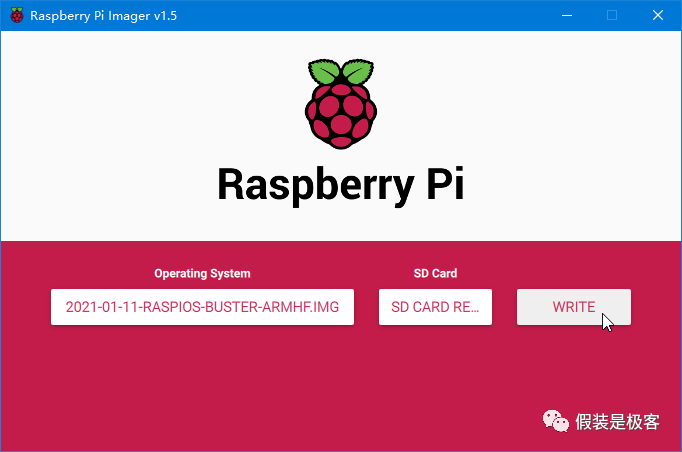Click the WRITE button
This screenshot has width=682, height=452.
(x=574, y=307)
